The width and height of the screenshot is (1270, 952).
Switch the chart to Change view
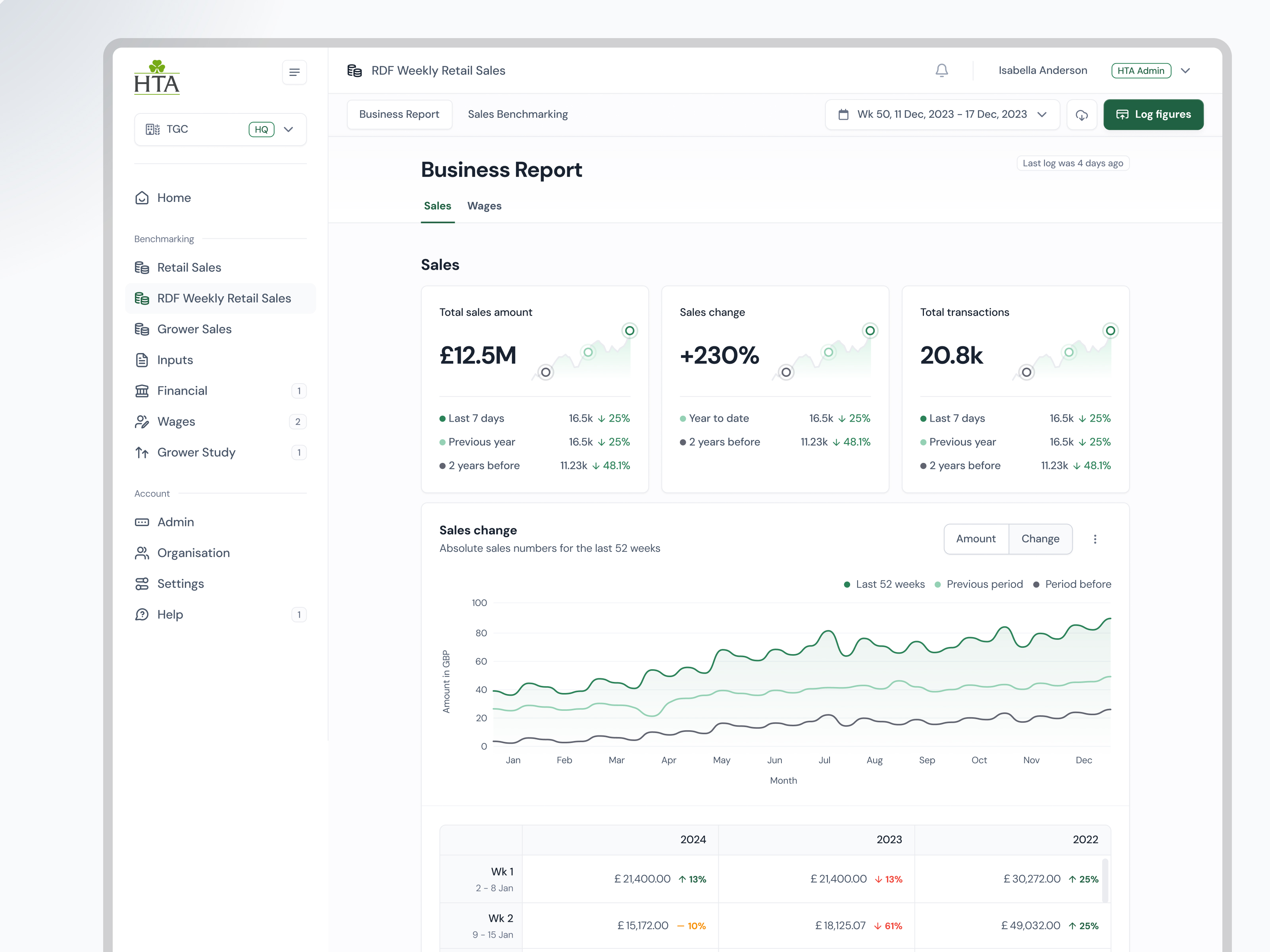1040,539
